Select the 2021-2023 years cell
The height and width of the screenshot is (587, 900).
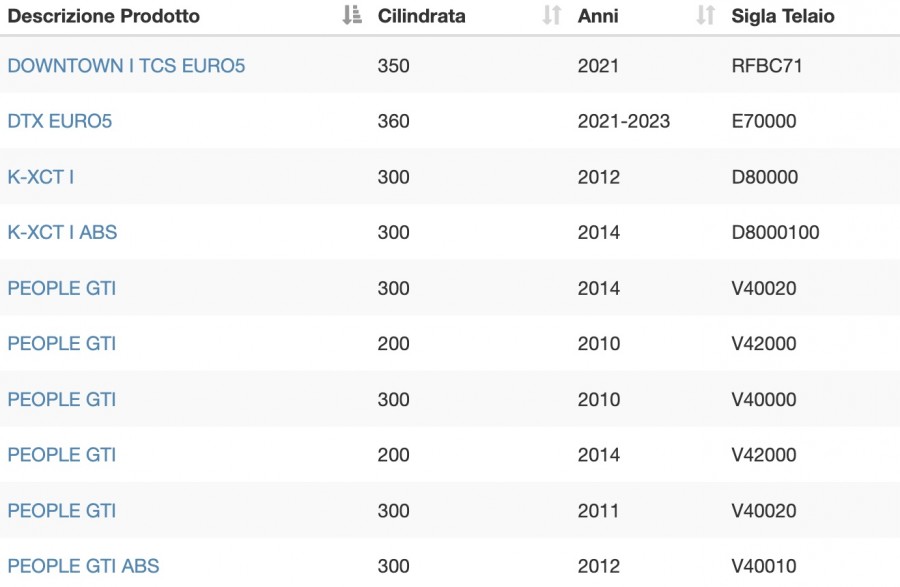pos(624,121)
